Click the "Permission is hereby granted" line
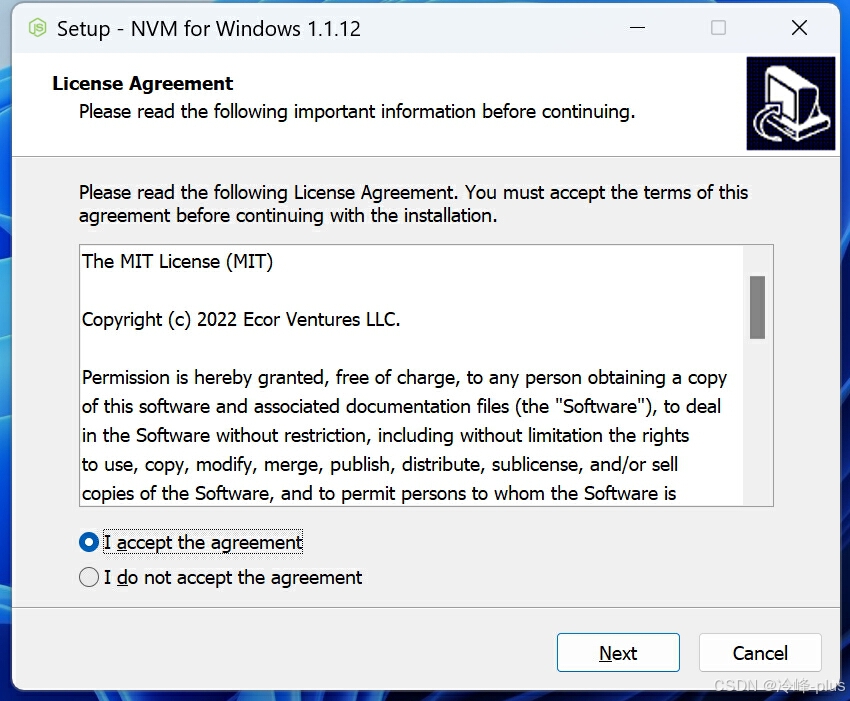This screenshot has width=850, height=701. pos(404,377)
